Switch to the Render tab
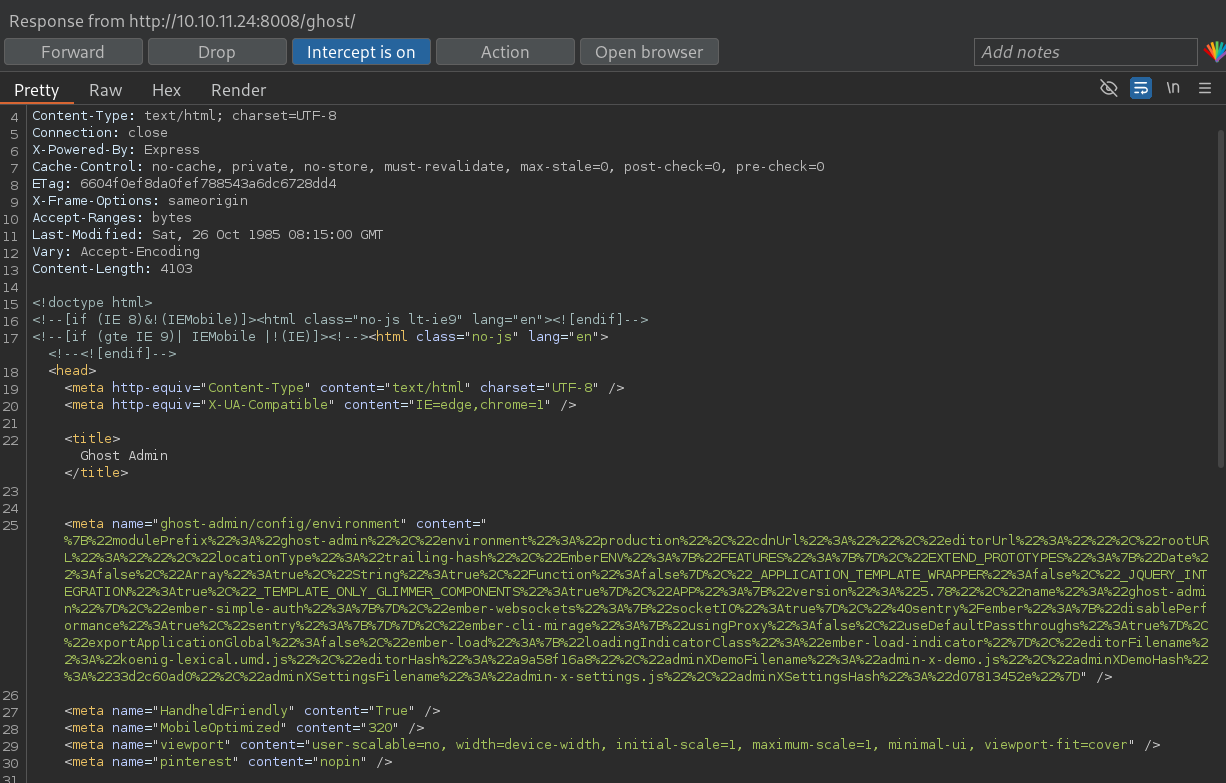The width and height of the screenshot is (1226, 783). click(x=238, y=90)
